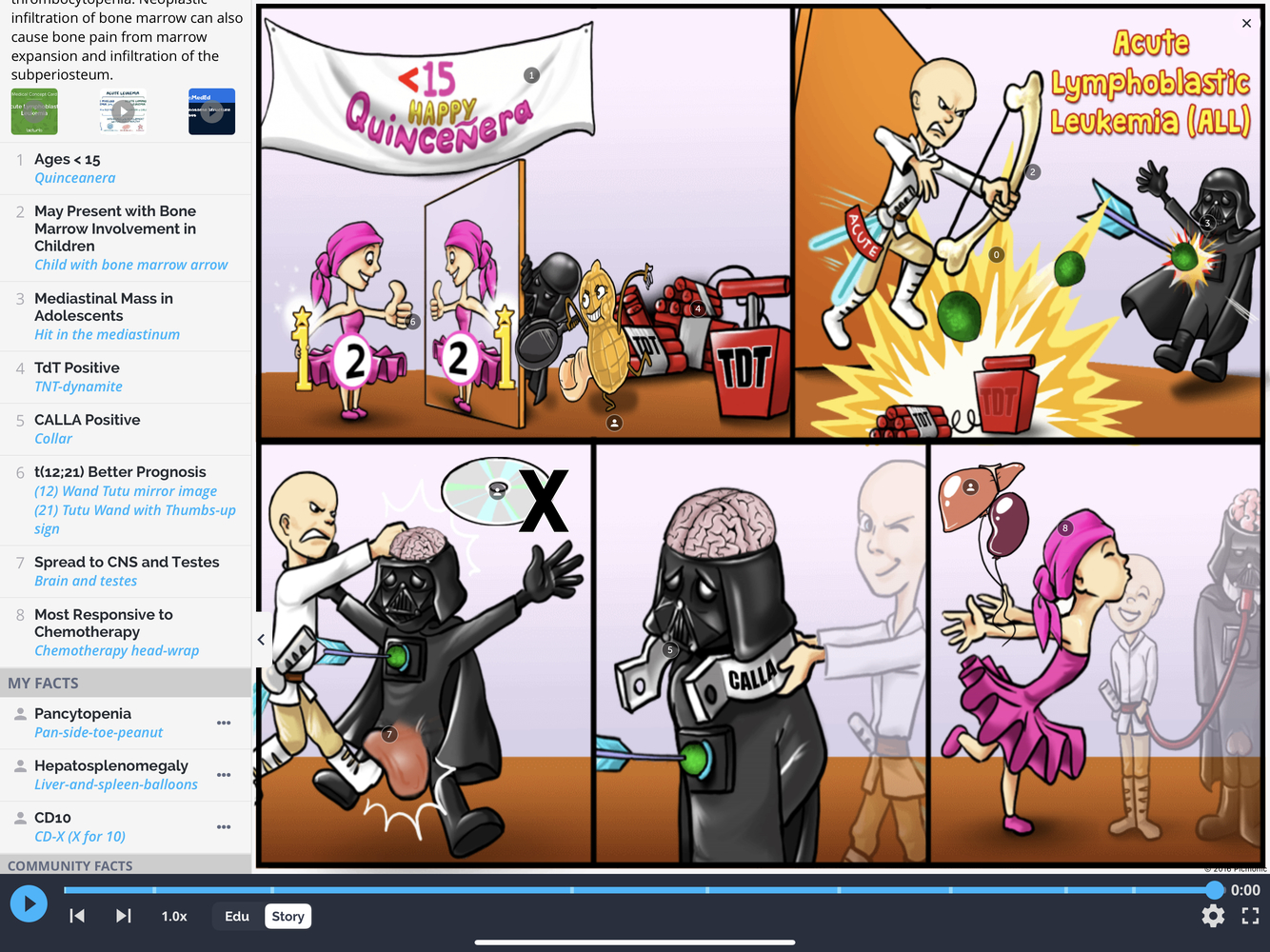The image size is (1270, 952).
Task: Click the Liver-and-spleen-balloons mnemonic text
Action: [x=116, y=784]
